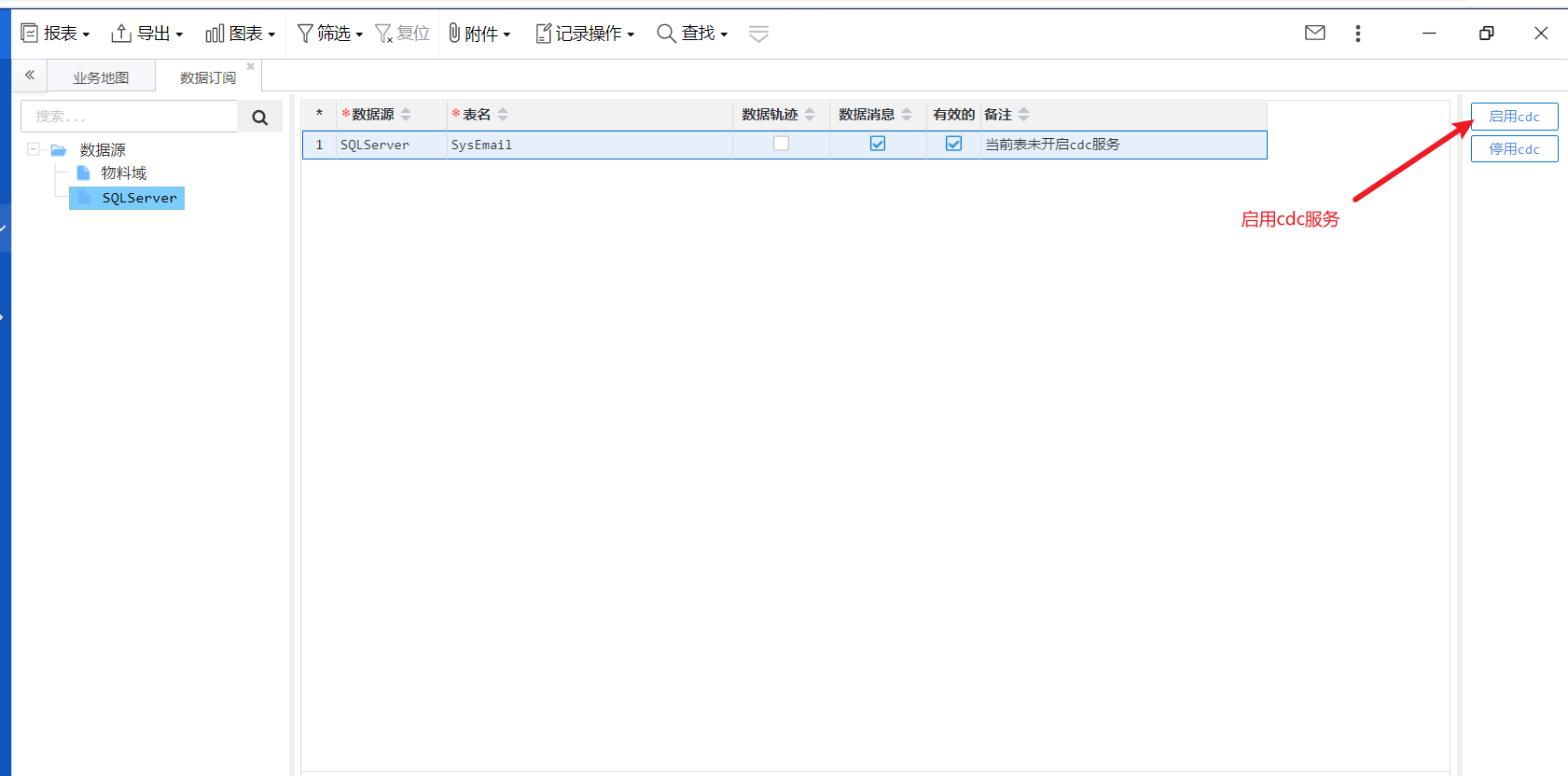Viewport: 1568px width, 776px height.
Task: Click the mail envelope icon
Action: (1314, 34)
